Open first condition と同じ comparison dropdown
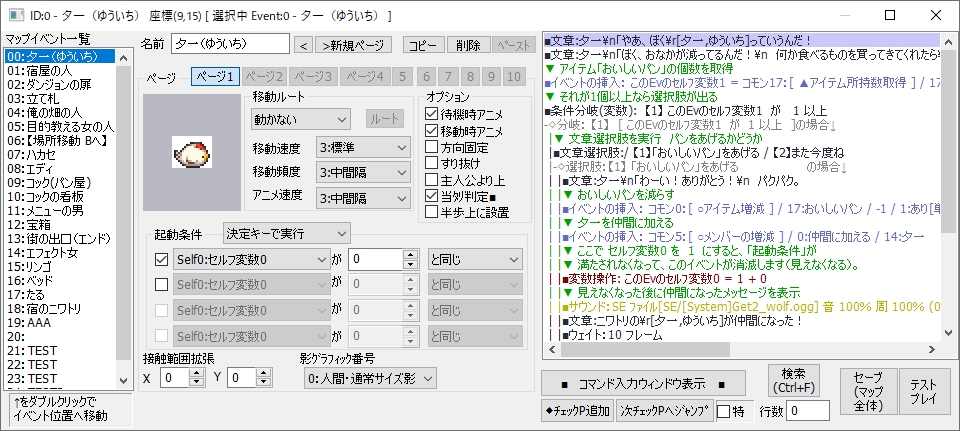The width and height of the screenshot is (960, 431). tap(474, 260)
